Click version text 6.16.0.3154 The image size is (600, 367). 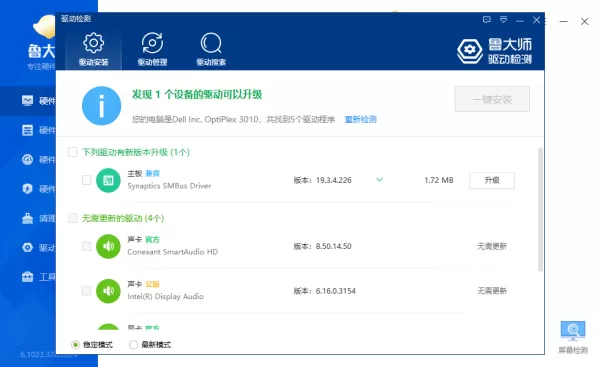click(336, 291)
